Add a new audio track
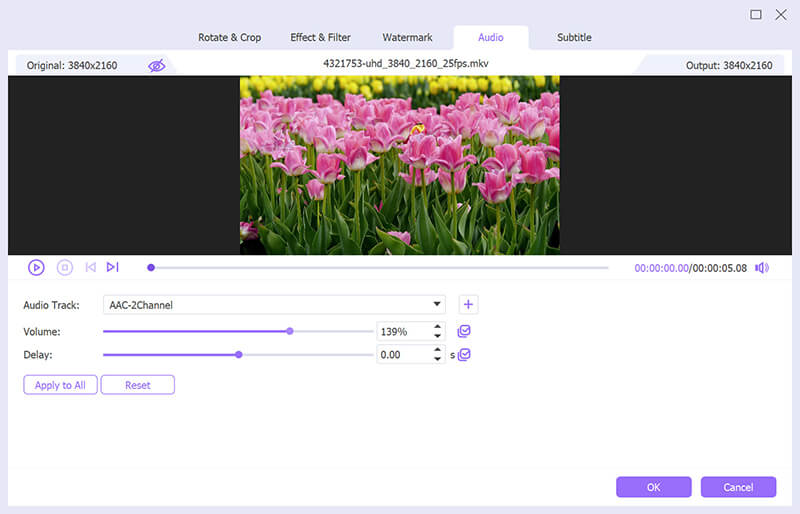Viewport: 800px width, 514px height. pyautogui.click(x=468, y=305)
